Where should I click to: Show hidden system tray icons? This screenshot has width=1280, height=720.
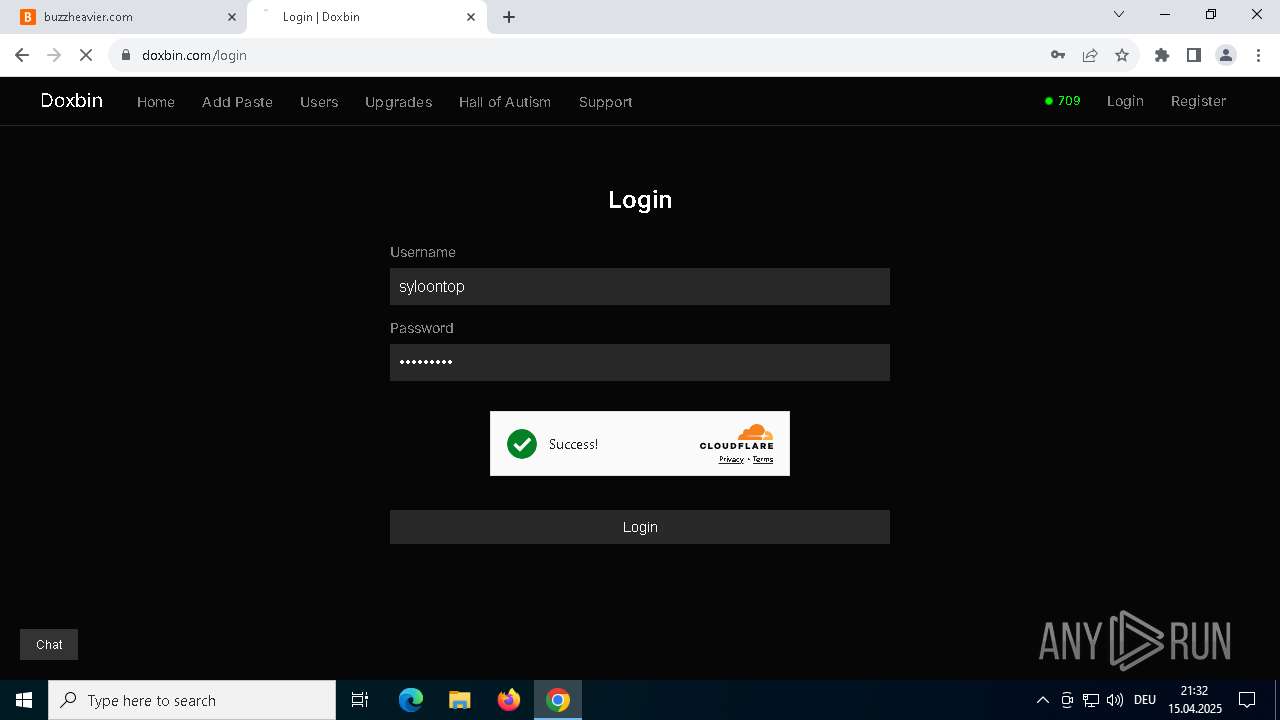tap(1042, 700)
